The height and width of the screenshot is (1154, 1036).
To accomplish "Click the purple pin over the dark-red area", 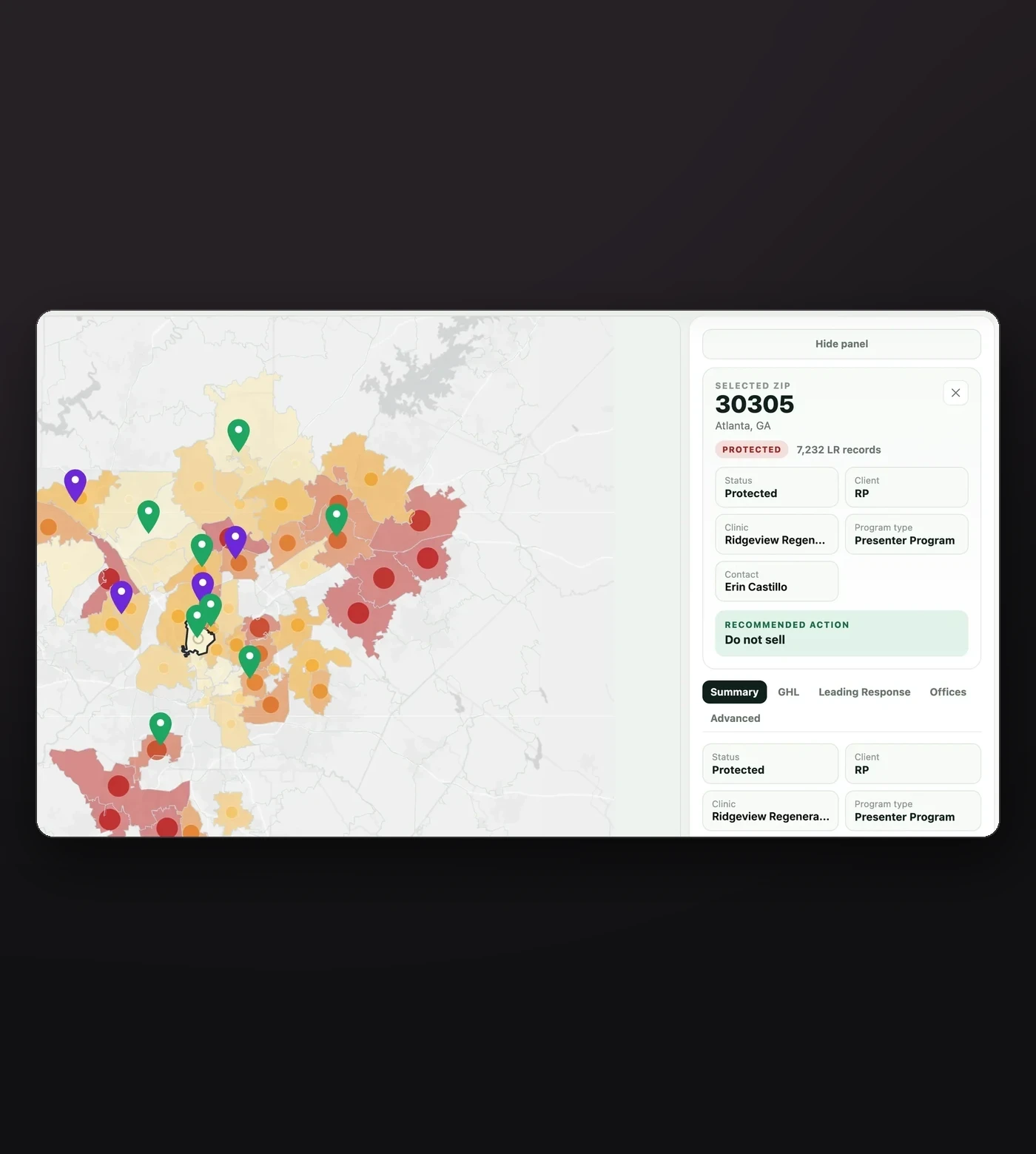I will point(121,596).
